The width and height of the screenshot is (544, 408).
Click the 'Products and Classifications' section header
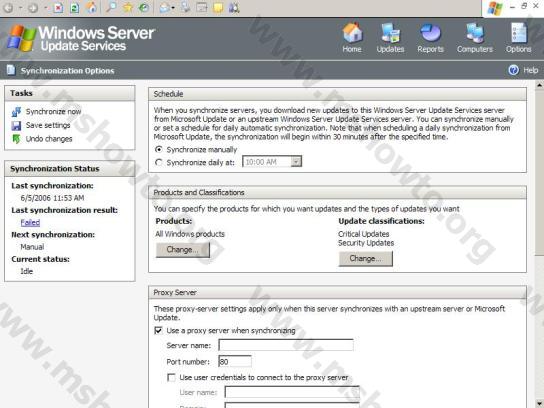click(x=337, y=193)
